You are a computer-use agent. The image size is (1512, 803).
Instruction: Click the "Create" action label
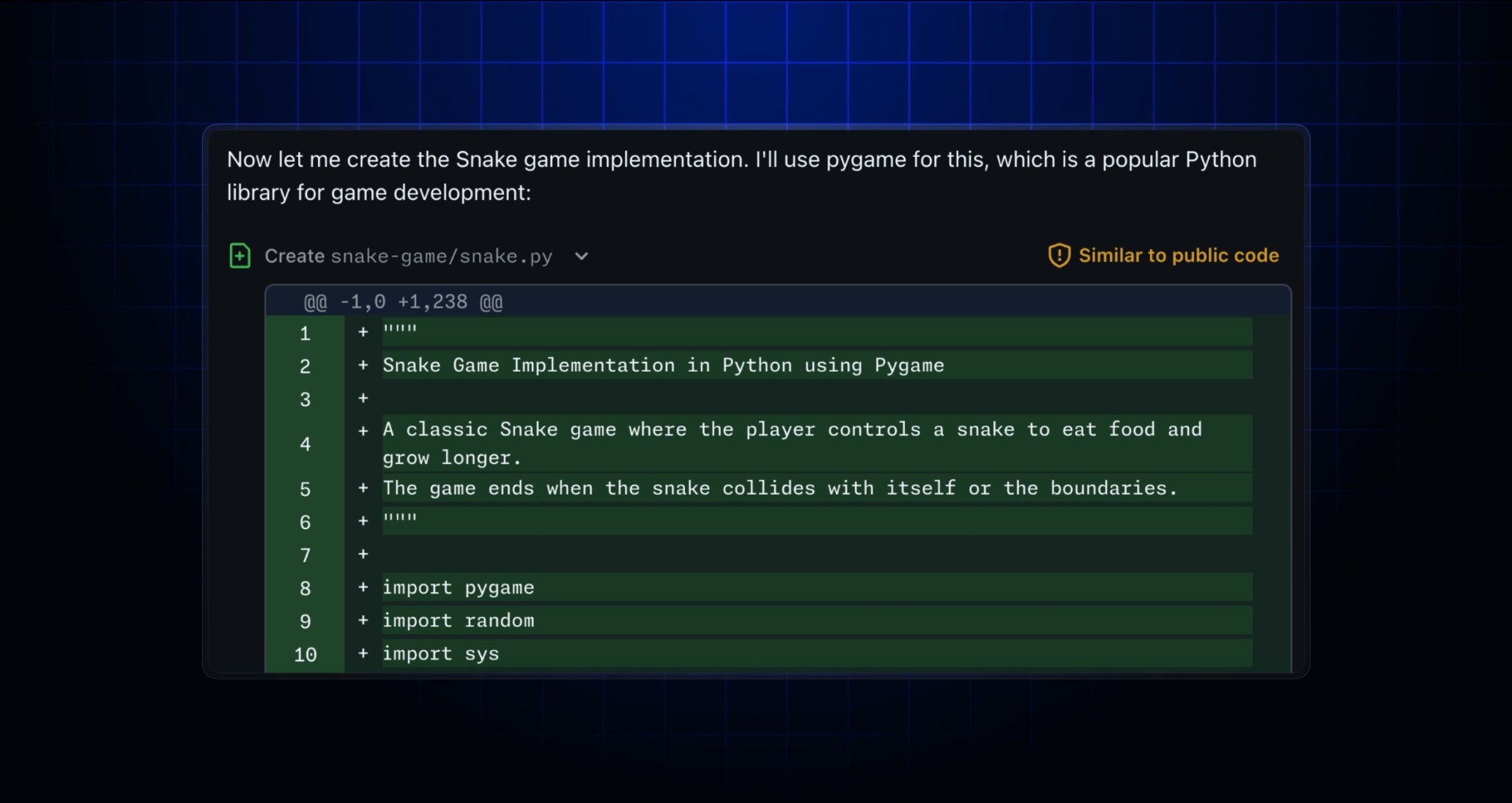(x=294, y=256)
